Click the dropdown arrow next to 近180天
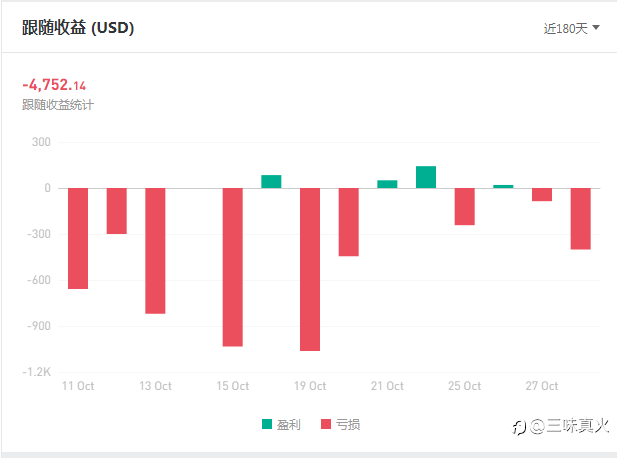Image resolution: width=617 pixels, height=458 pixels. 597,28
